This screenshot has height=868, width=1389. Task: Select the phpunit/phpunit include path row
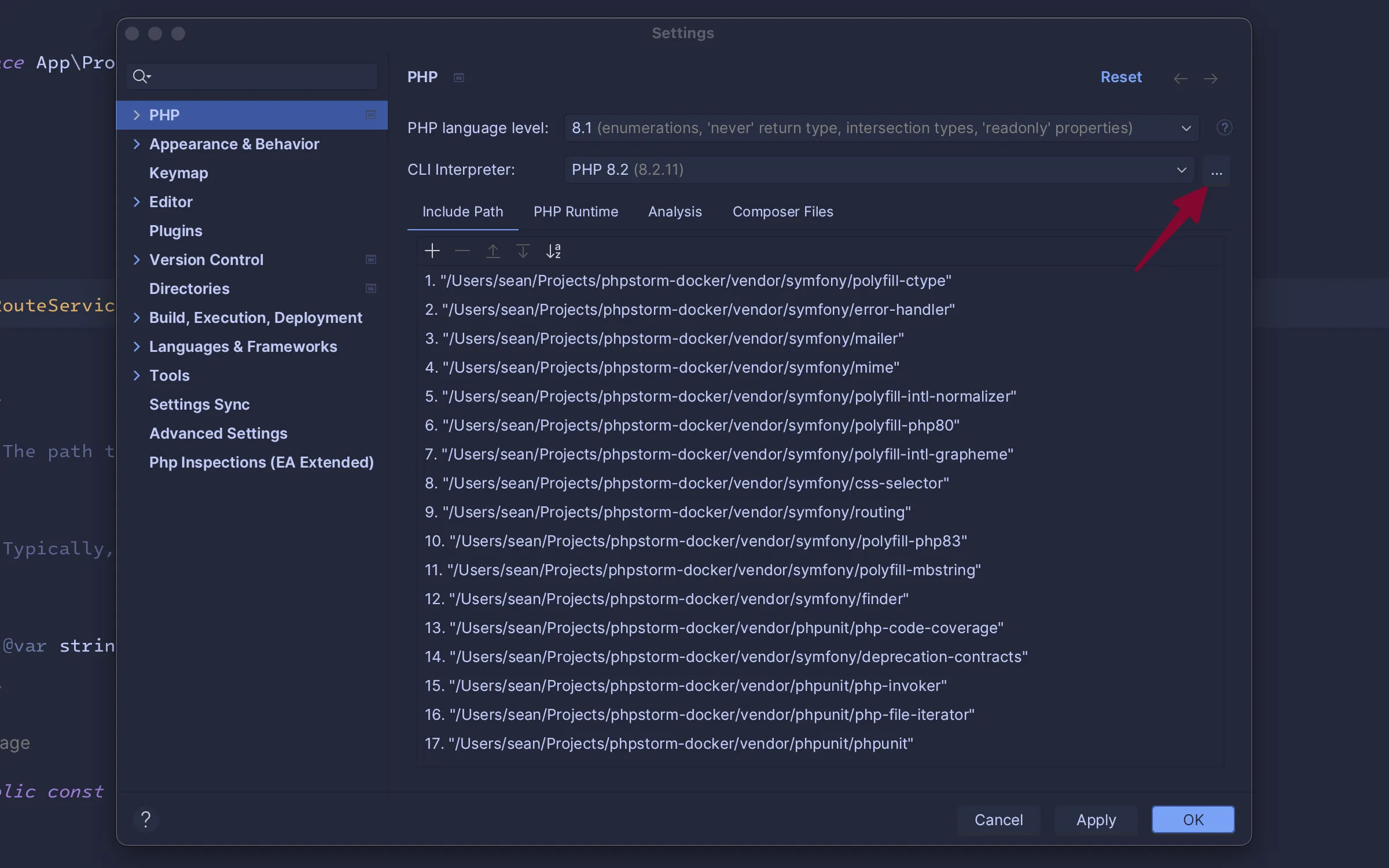pyautogui.click(x=821, y=744)
